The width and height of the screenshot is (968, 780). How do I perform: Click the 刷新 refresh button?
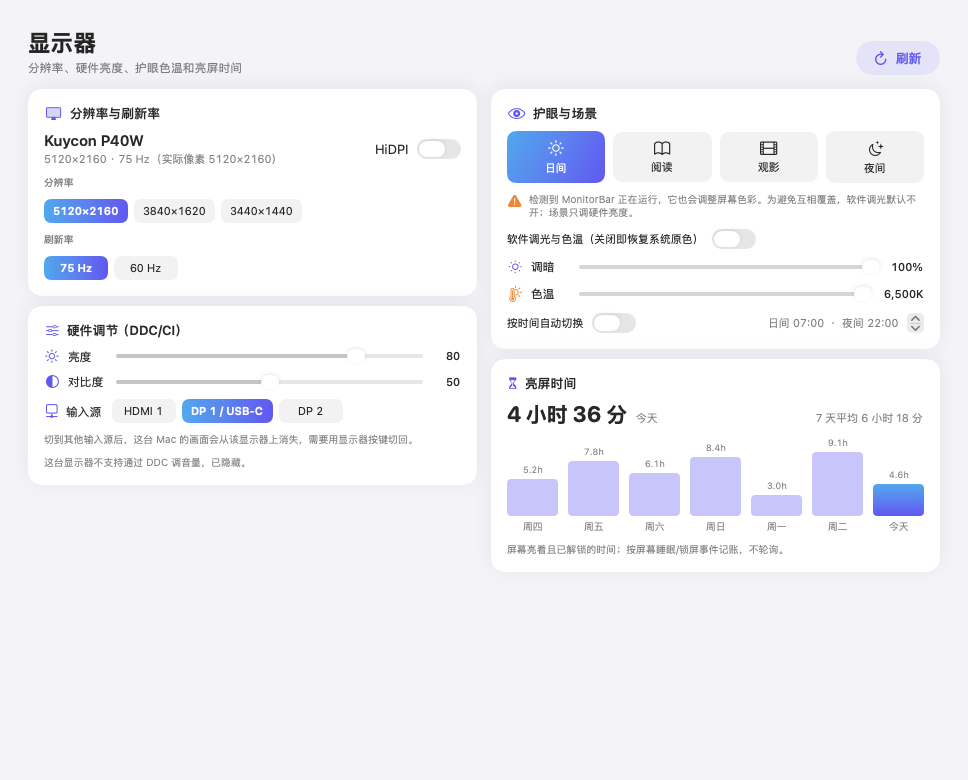(898, 58)
